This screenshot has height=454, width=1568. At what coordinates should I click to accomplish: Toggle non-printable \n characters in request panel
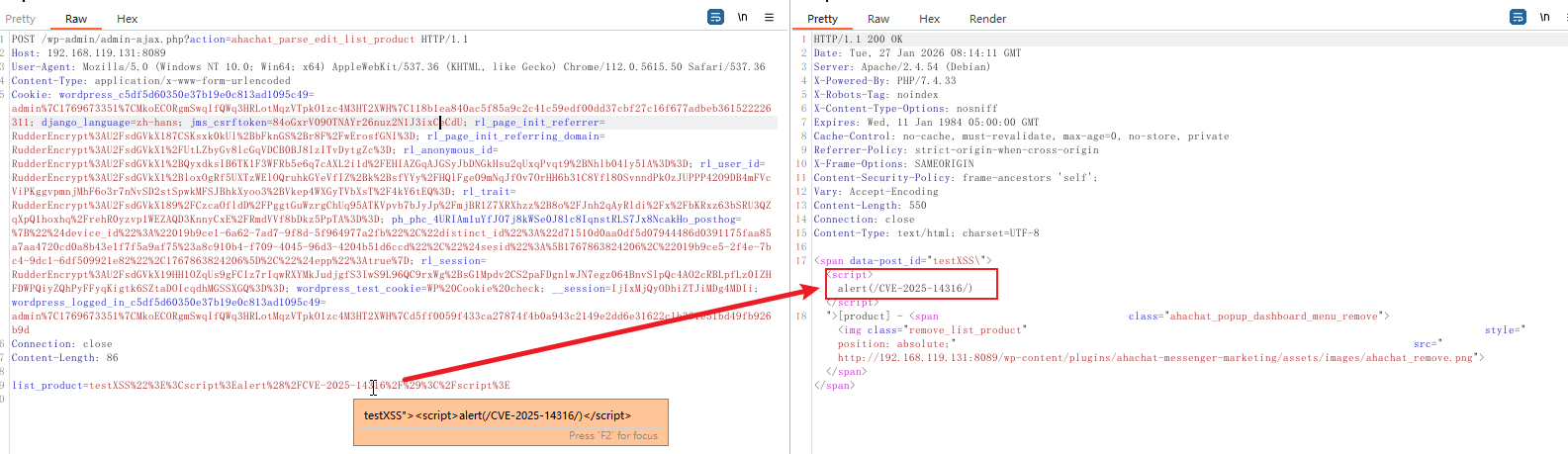[x=742, y=17]
